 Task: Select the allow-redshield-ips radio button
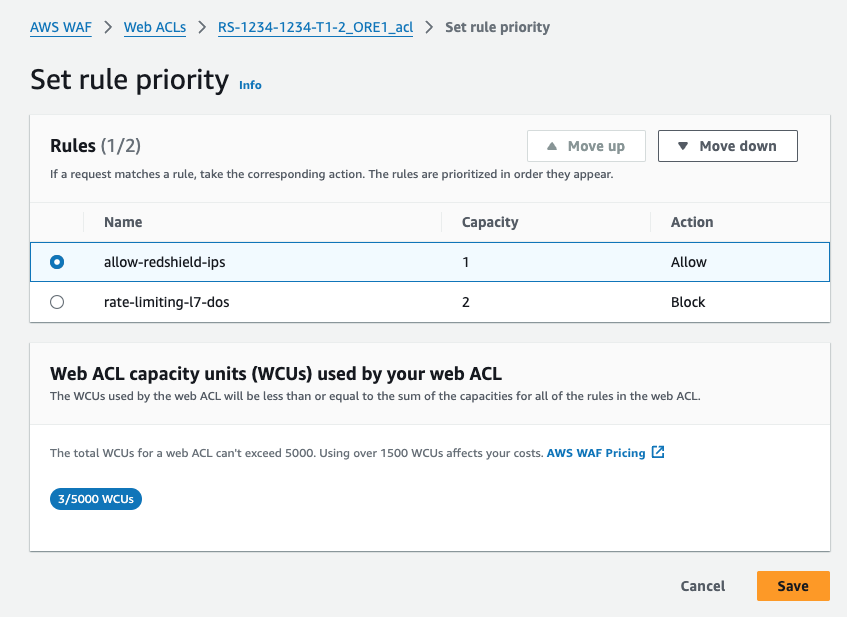coord(57,262)
